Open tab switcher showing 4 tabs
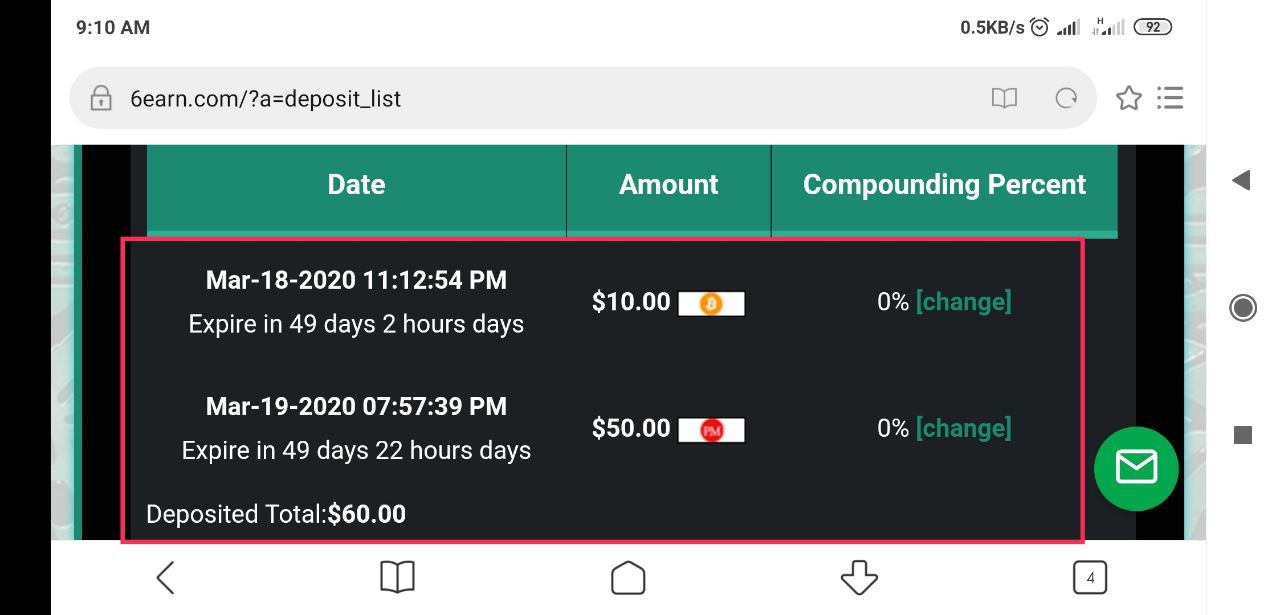1280x615 pixels. point(1089,577)
